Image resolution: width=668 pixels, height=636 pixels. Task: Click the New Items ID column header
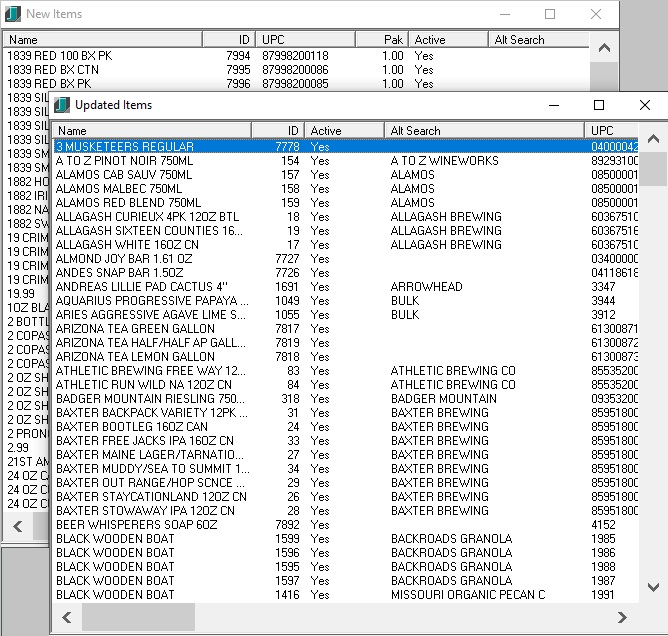tap(229, 40)
